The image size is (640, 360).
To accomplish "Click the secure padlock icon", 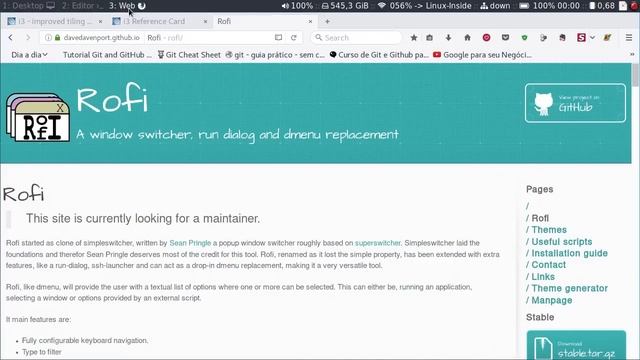I will pos(58,38).
